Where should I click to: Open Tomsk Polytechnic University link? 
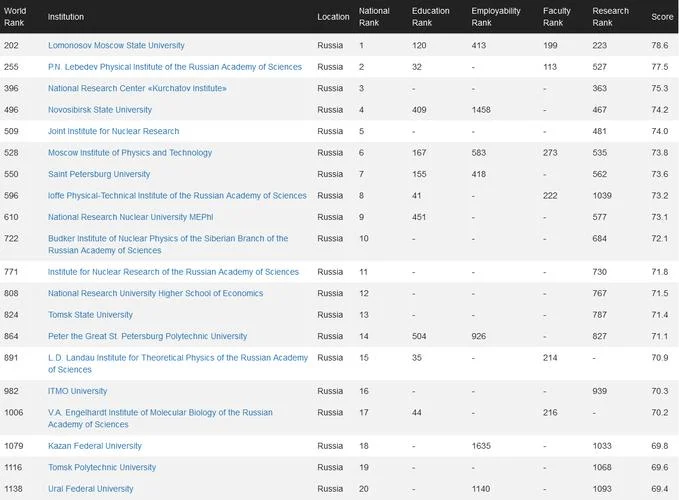[102, 468]
